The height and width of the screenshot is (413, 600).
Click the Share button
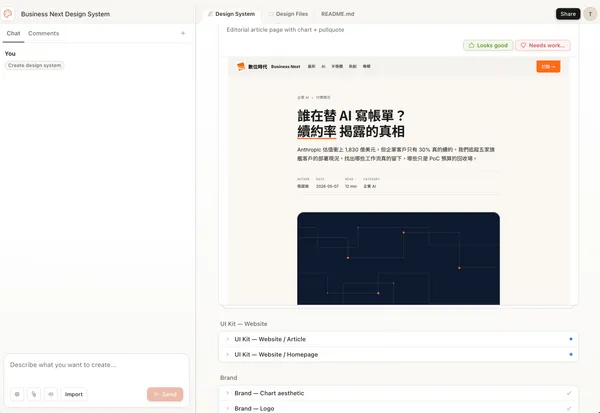pyautogui.click(x=568, y=14)
